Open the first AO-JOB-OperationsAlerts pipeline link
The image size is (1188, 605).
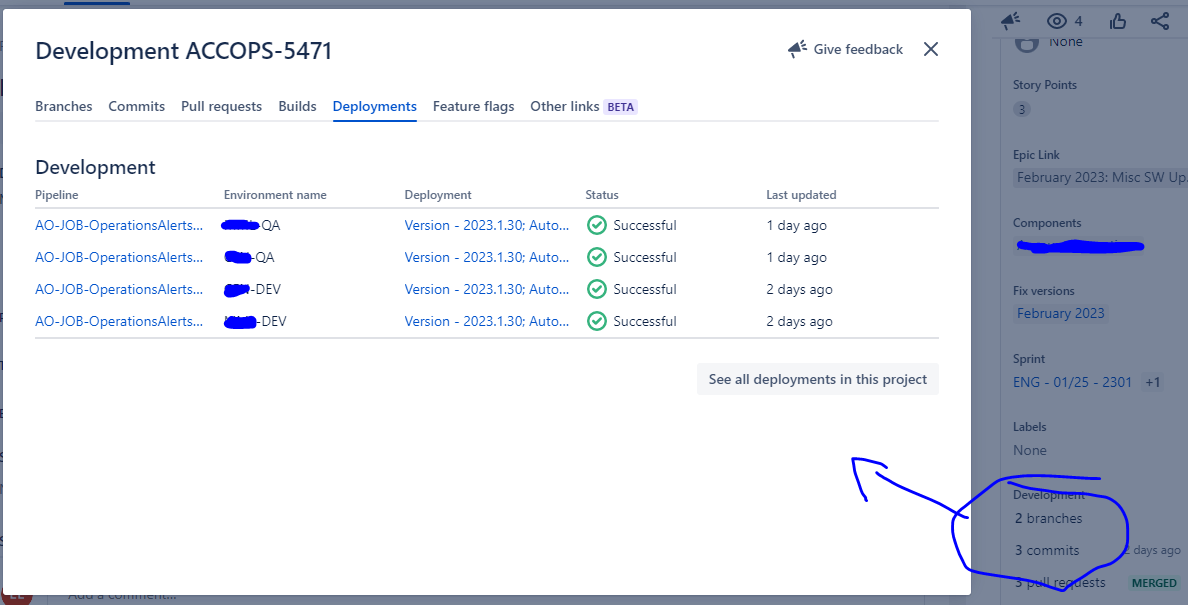click(121, 225)
